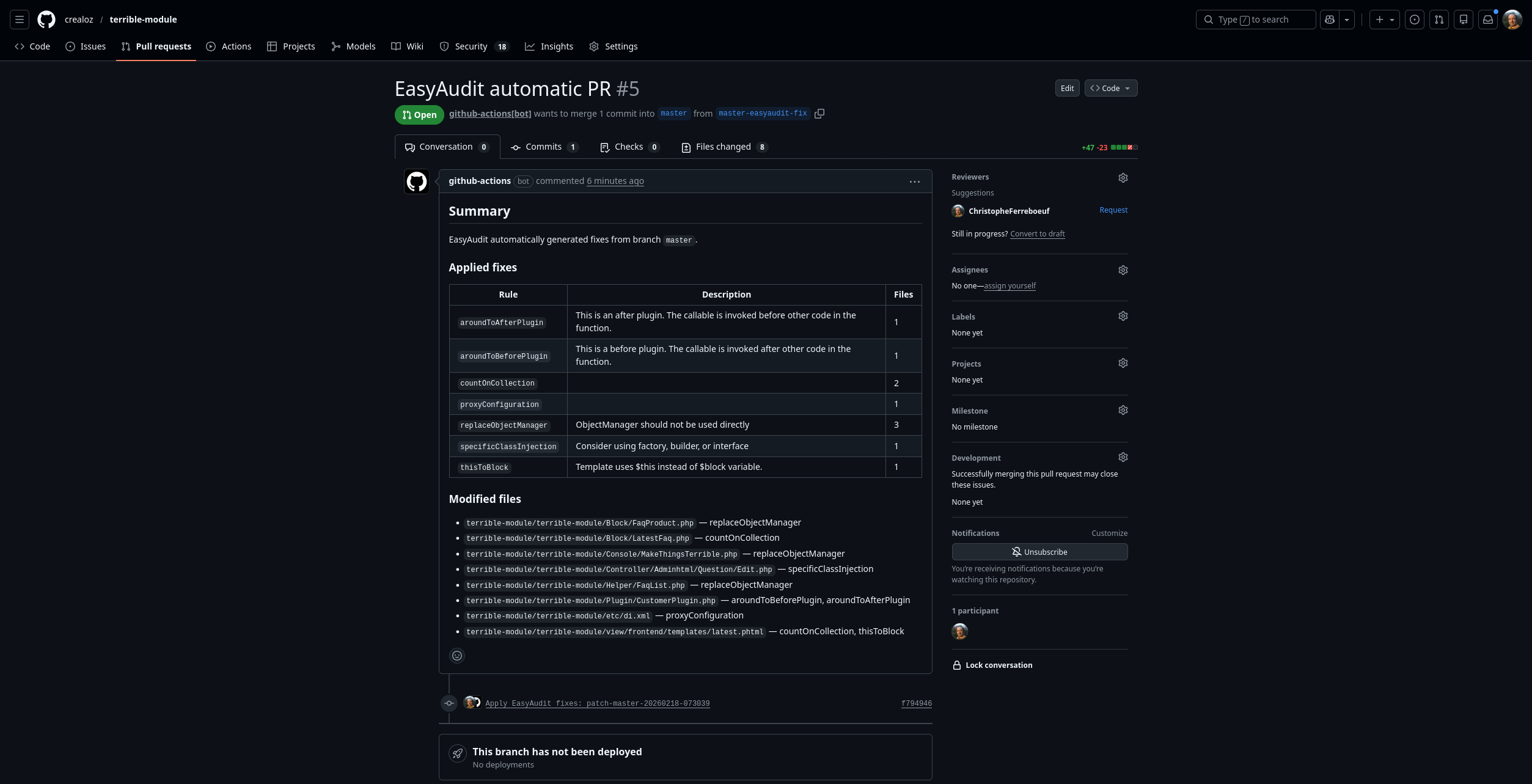Click the Reviewers settings gear

click(x=1123, y=177)
